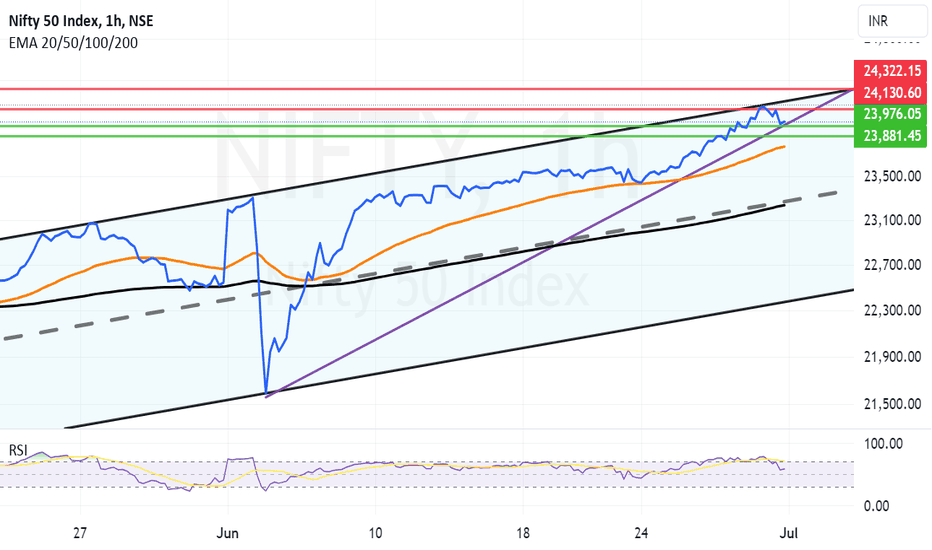This screenshot has width=932, height=550.
Task: Click the Jun date label on time axis
Action: click(x=228, y=533)
